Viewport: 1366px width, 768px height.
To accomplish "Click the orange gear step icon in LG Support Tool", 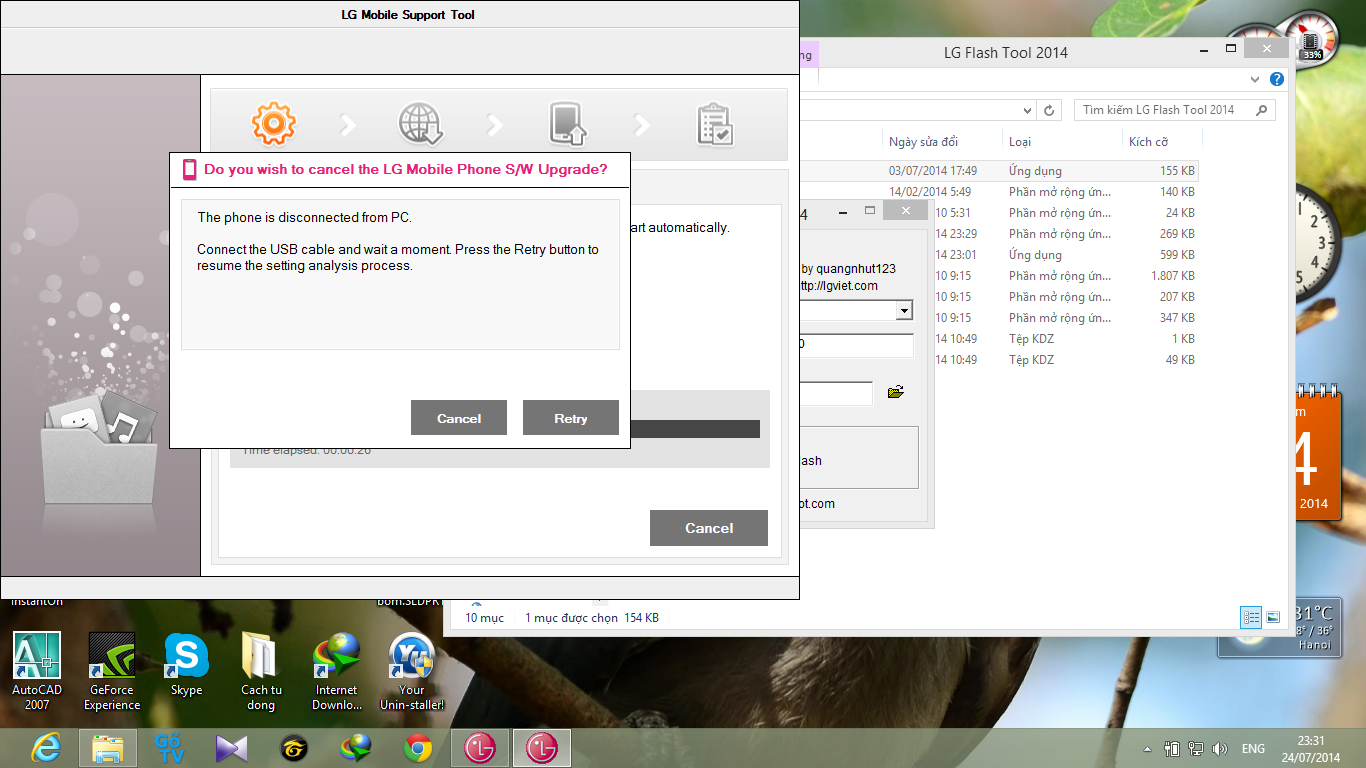I will coord(273,124).
